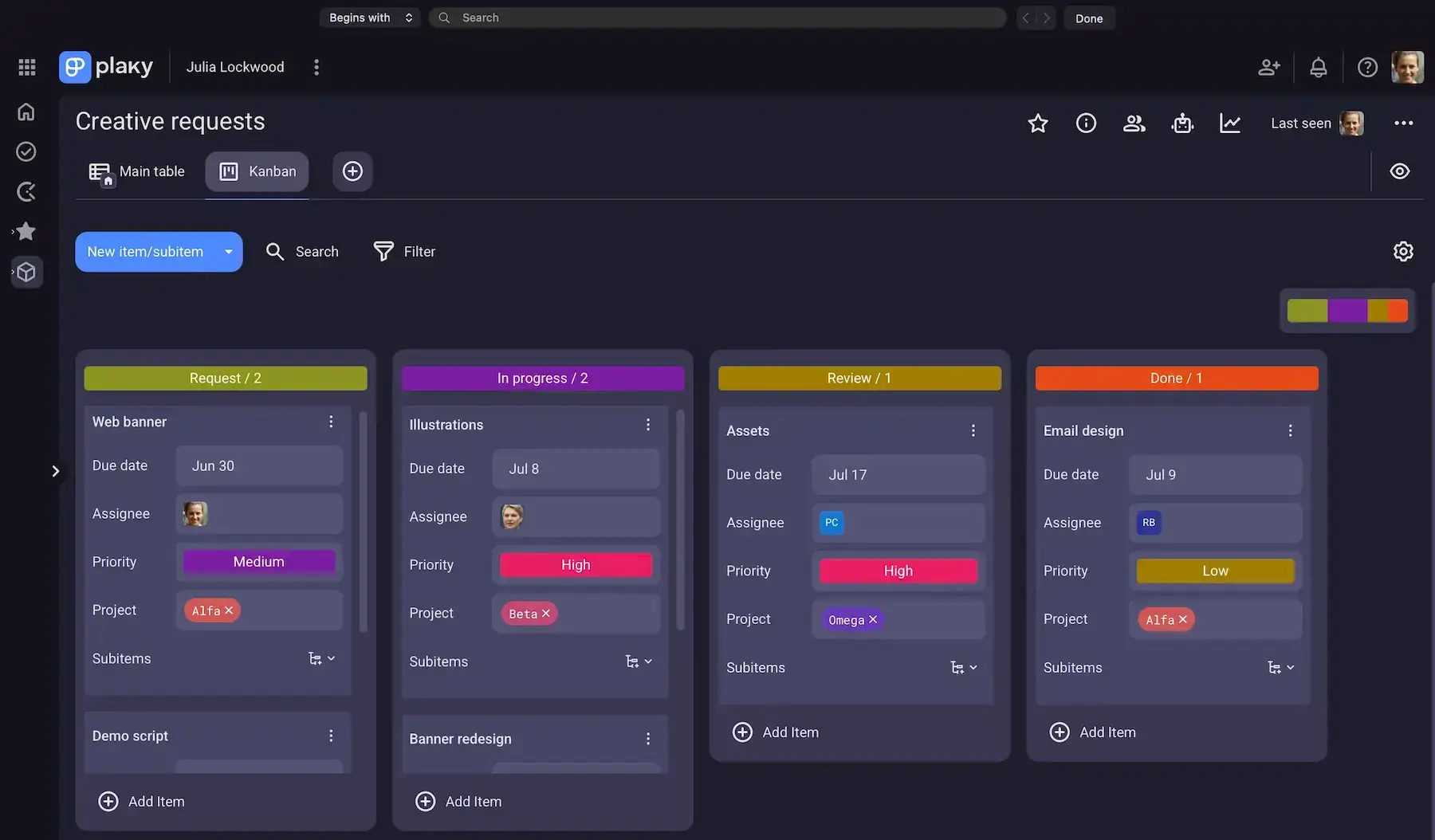1435x840 pixels.
Task: Click the Done / 1 column header
Action: (x=1177, y=379)
